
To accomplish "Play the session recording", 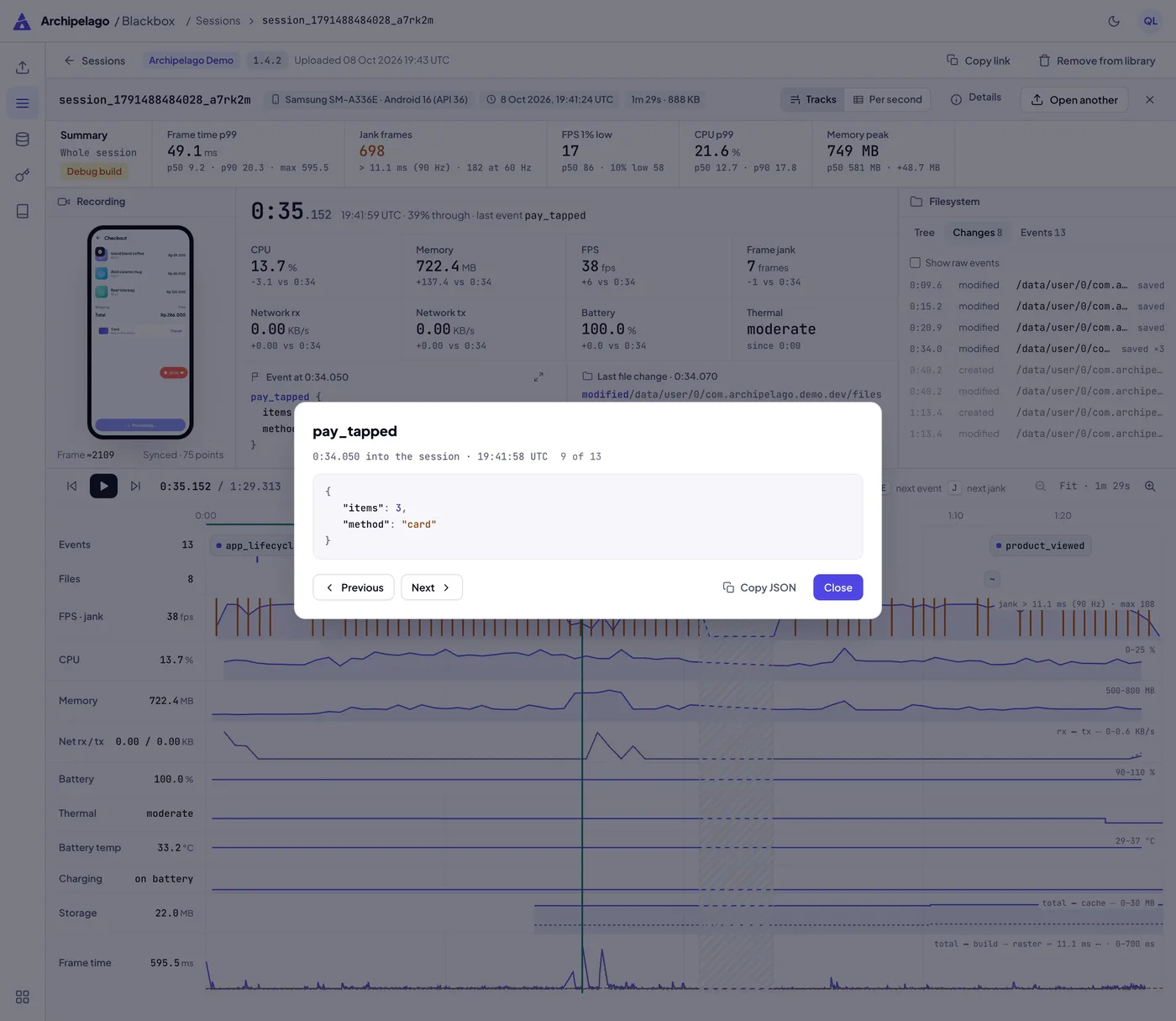I will click(103, 486).
